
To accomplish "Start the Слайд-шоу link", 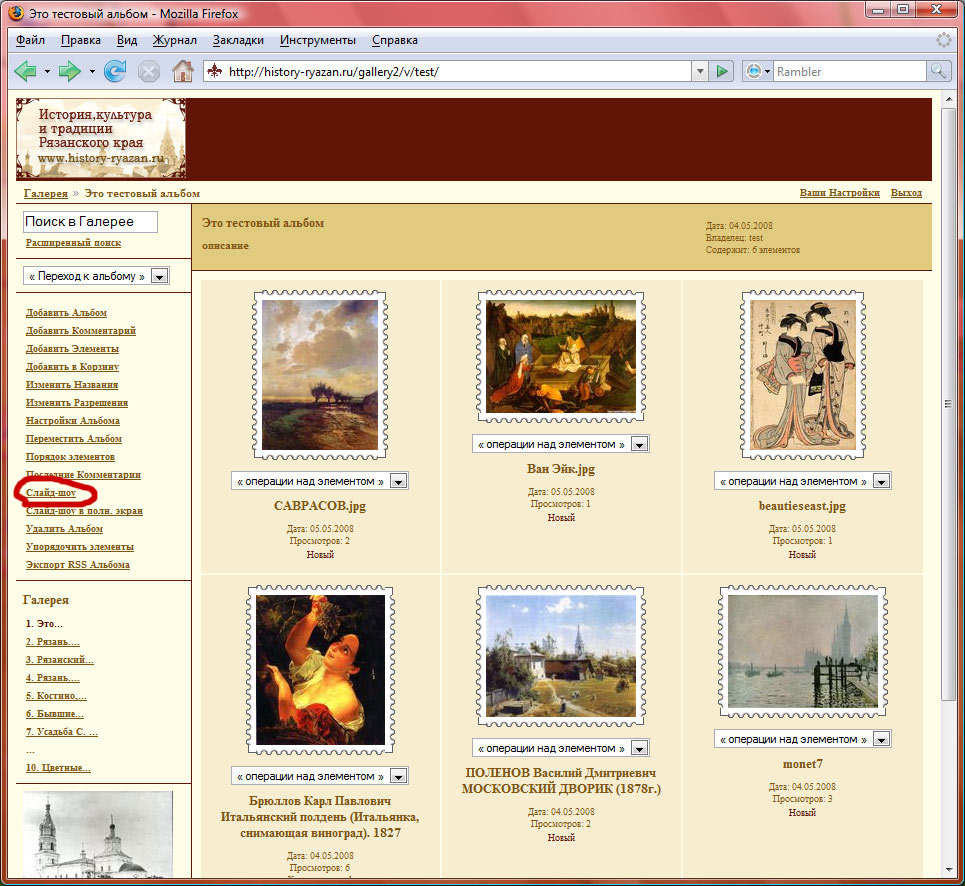I will tap(51, 493).
